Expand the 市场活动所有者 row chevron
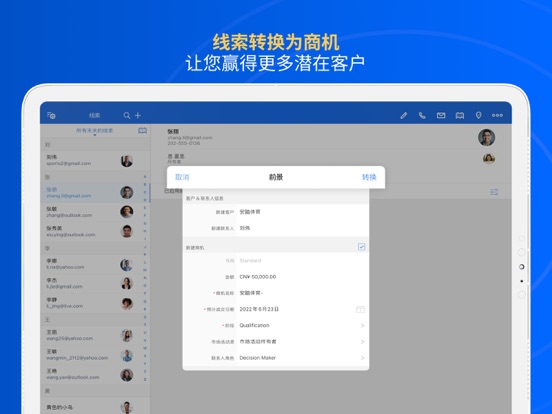The width and height of the screenshot is (552, 414). (362, 342)
